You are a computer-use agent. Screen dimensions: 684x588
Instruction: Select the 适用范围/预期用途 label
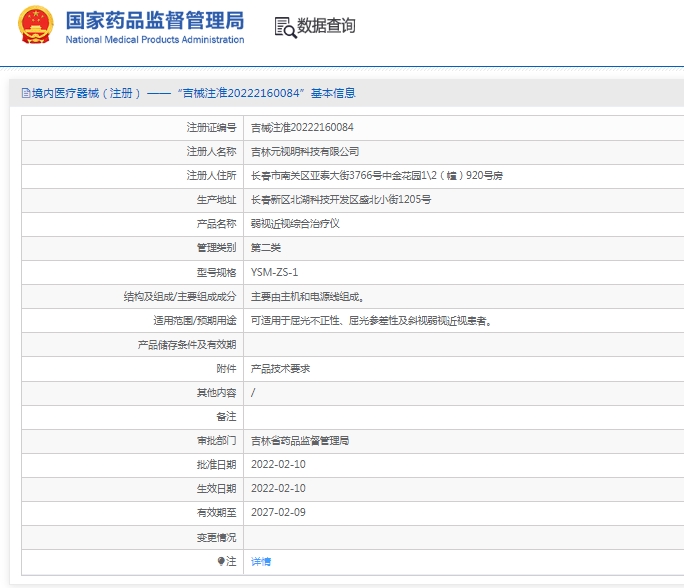[x=195, y=321]
